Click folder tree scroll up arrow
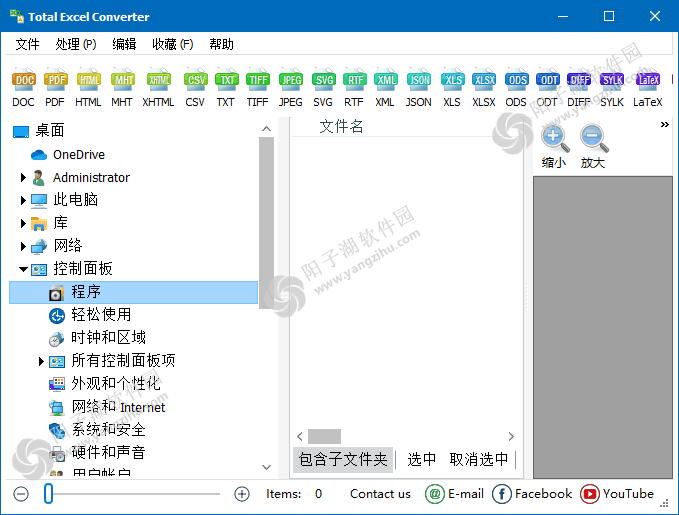Viewport: 679px width, 515px height. click(266, 129)
